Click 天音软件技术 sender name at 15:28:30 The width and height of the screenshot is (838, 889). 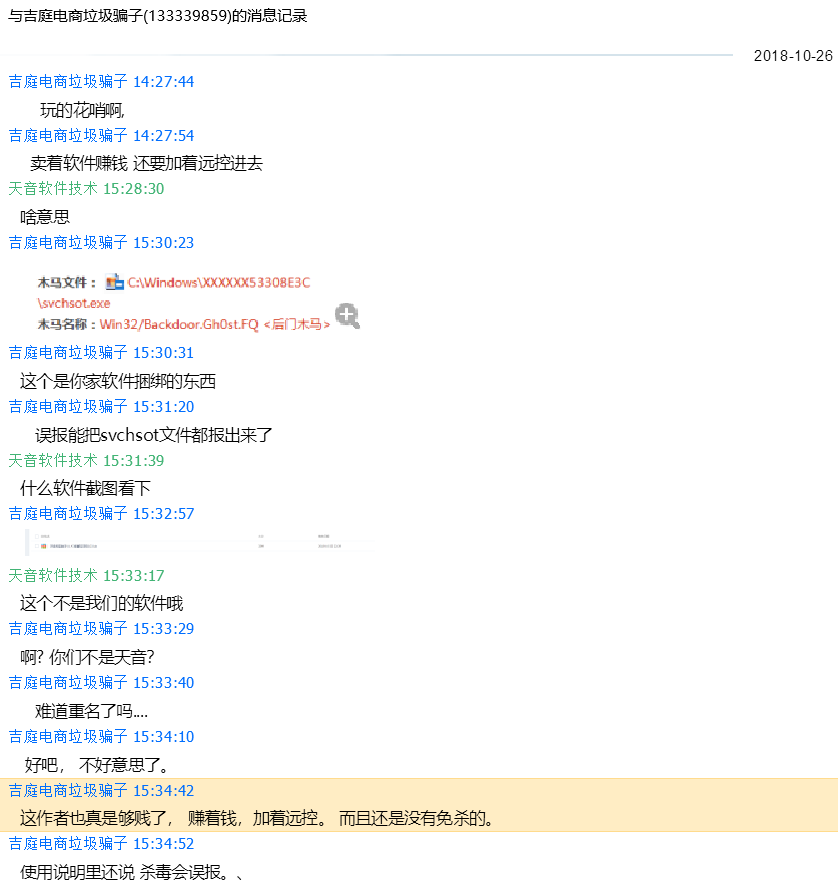point(53,188)
